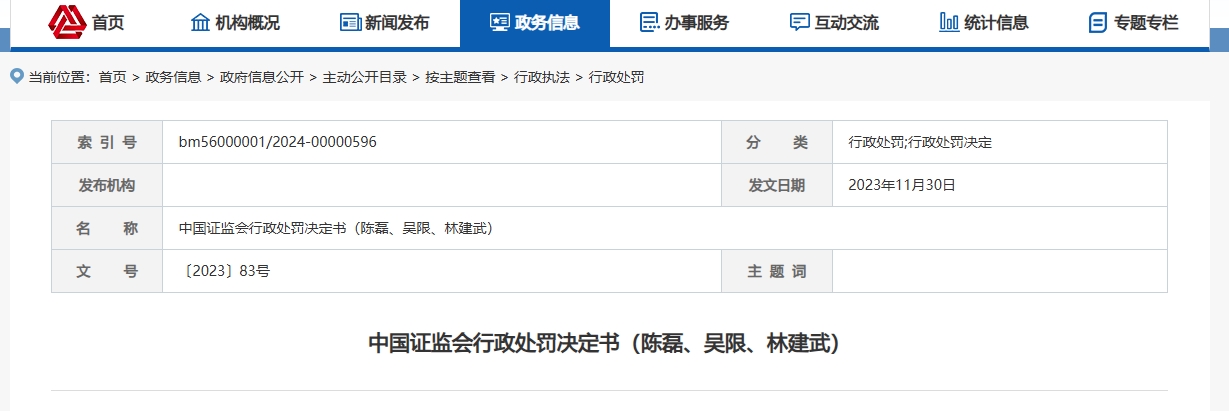Click the location pin icon before 当前位置
Image resolution: width=1229 pixels, height=411 pixels.
[16, 75]
